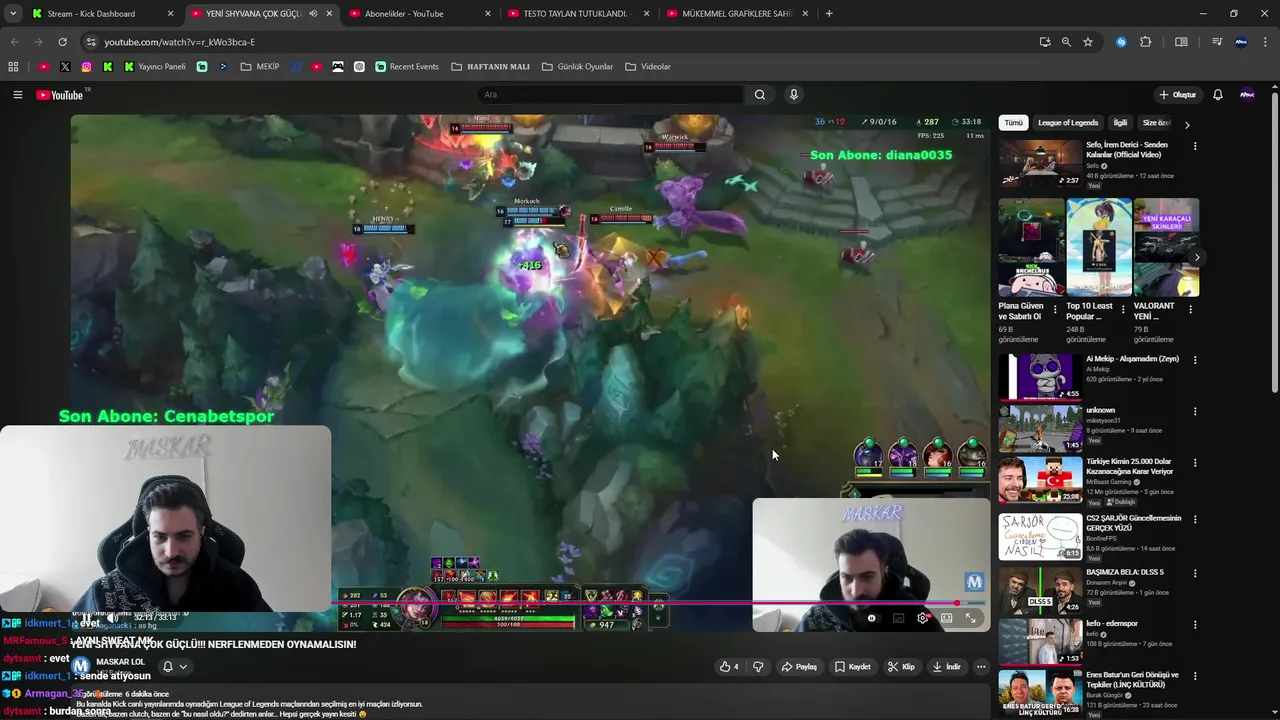Open MASKAR LOL channel name

120,662
